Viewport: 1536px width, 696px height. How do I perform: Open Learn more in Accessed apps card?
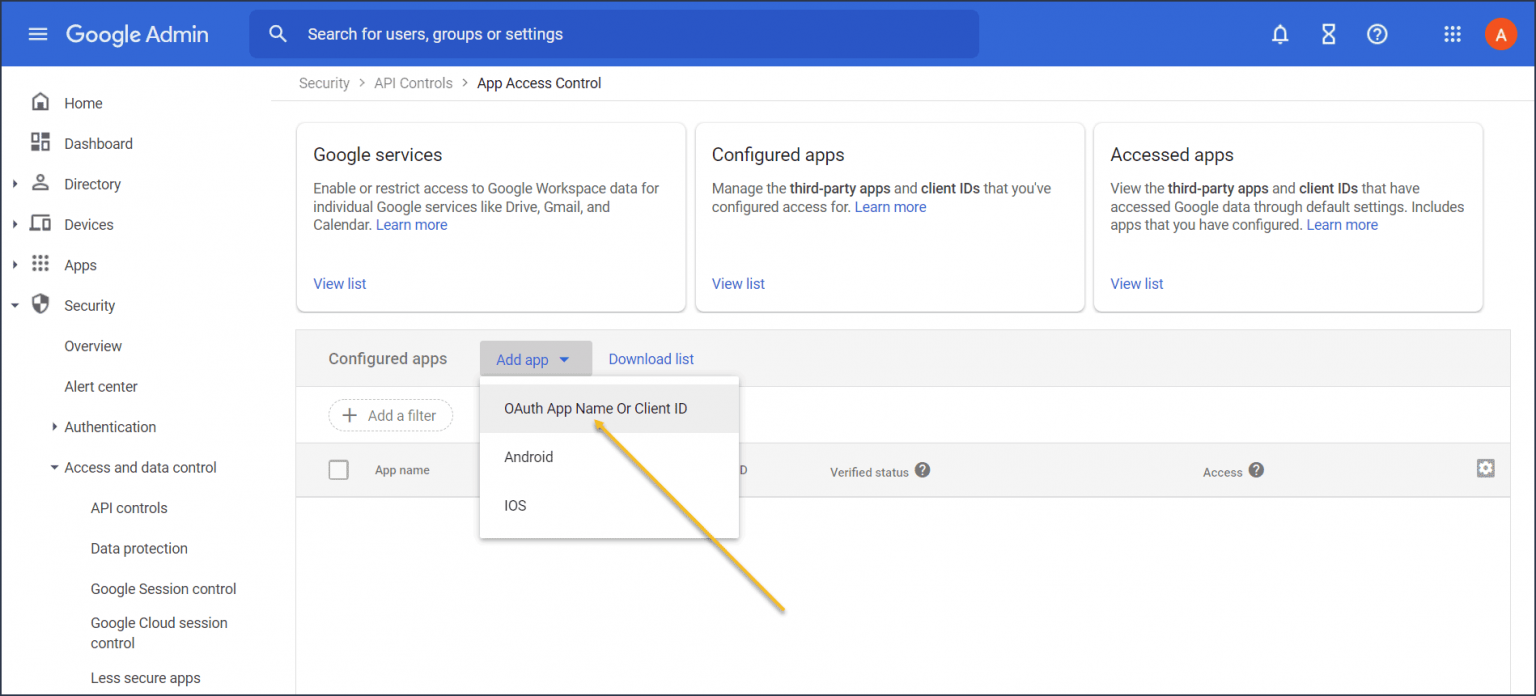(x=1342, y=225)
